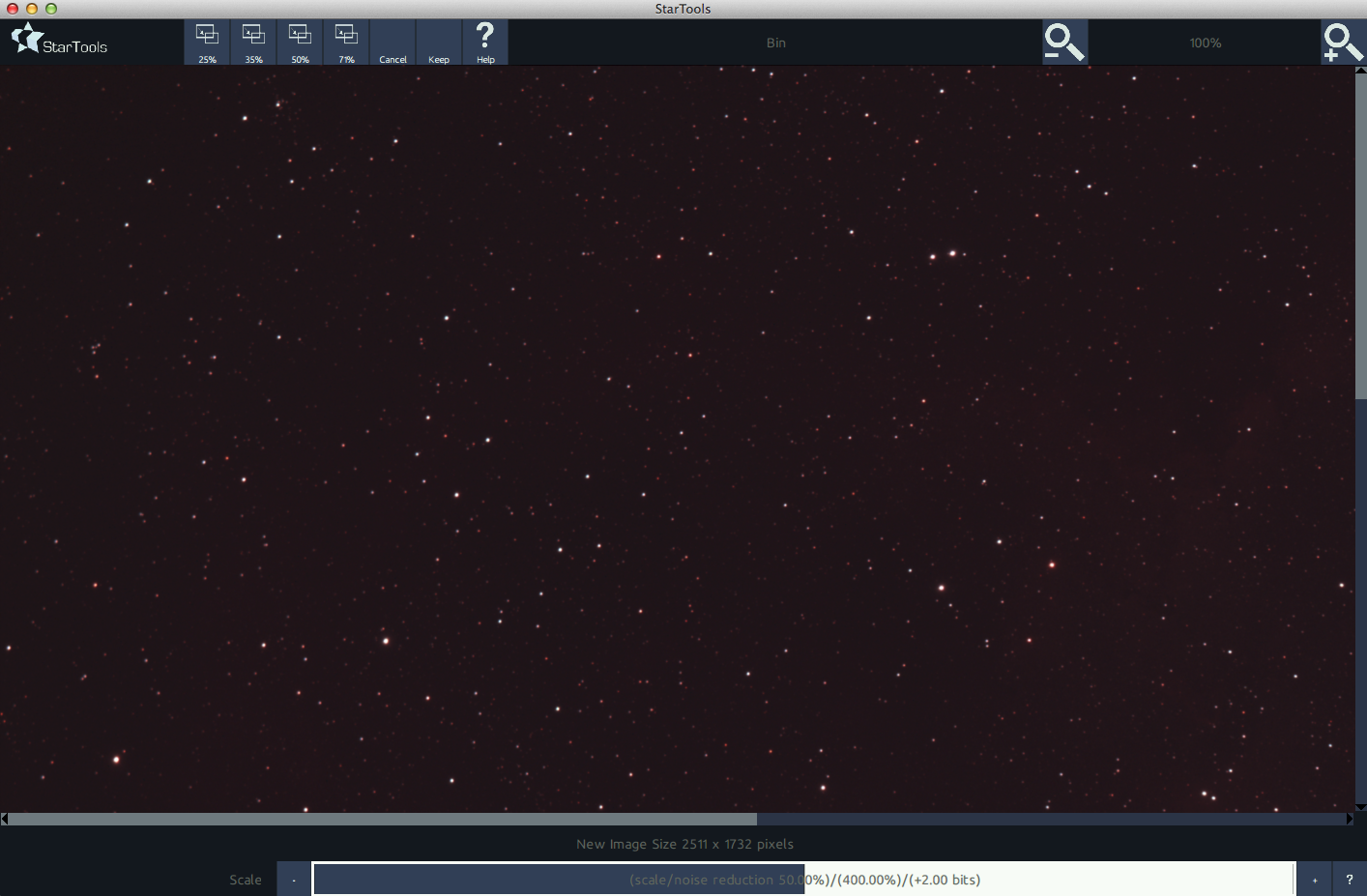The height and width of the screenshot is (896, 1367).
Task: Cancel the Bin operation
Action: point(393,42)
